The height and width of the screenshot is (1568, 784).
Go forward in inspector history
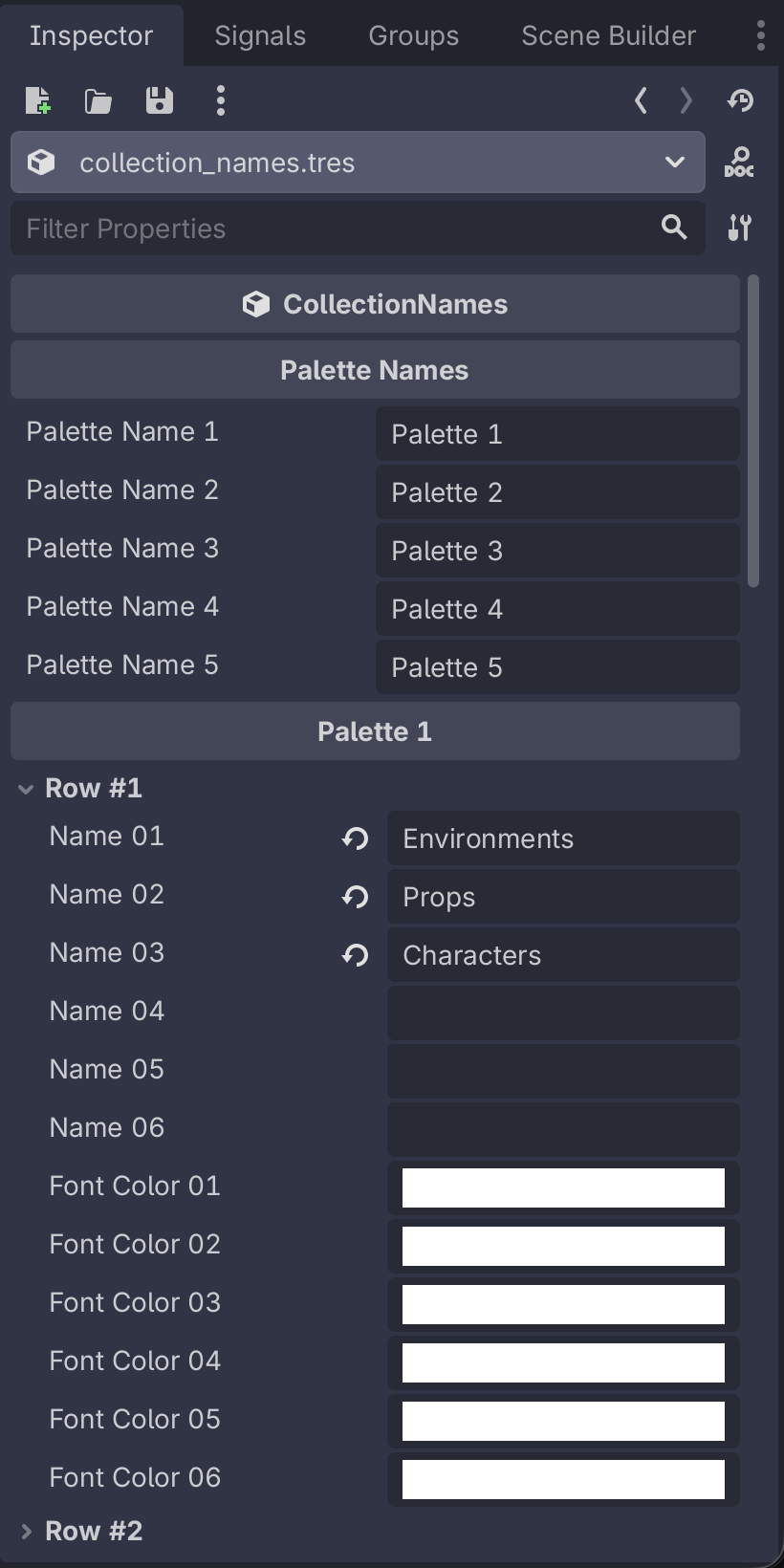tap(686, 99)
